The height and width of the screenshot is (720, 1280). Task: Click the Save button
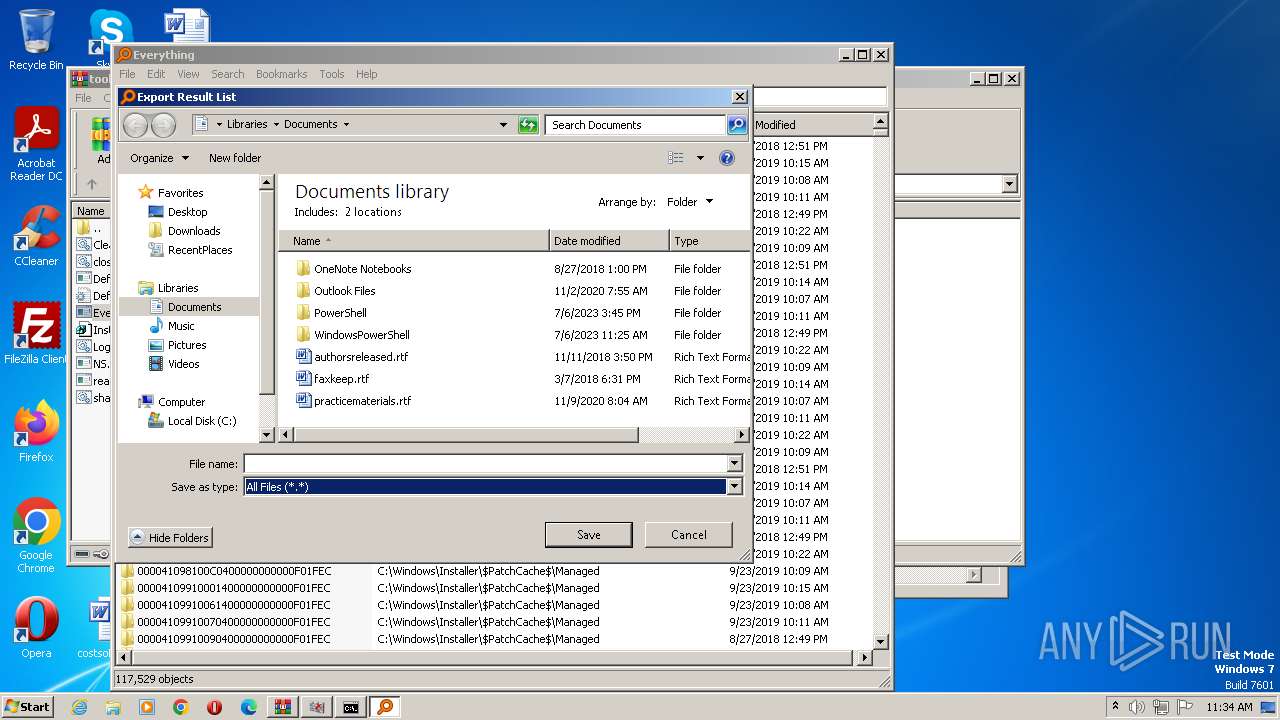588,535
